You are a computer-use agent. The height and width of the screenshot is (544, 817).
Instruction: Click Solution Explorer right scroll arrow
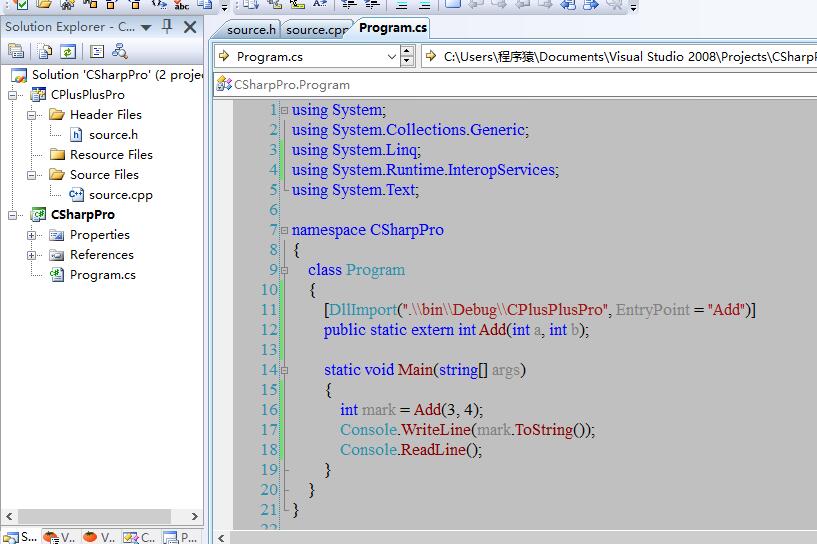(x=194, y=516)
